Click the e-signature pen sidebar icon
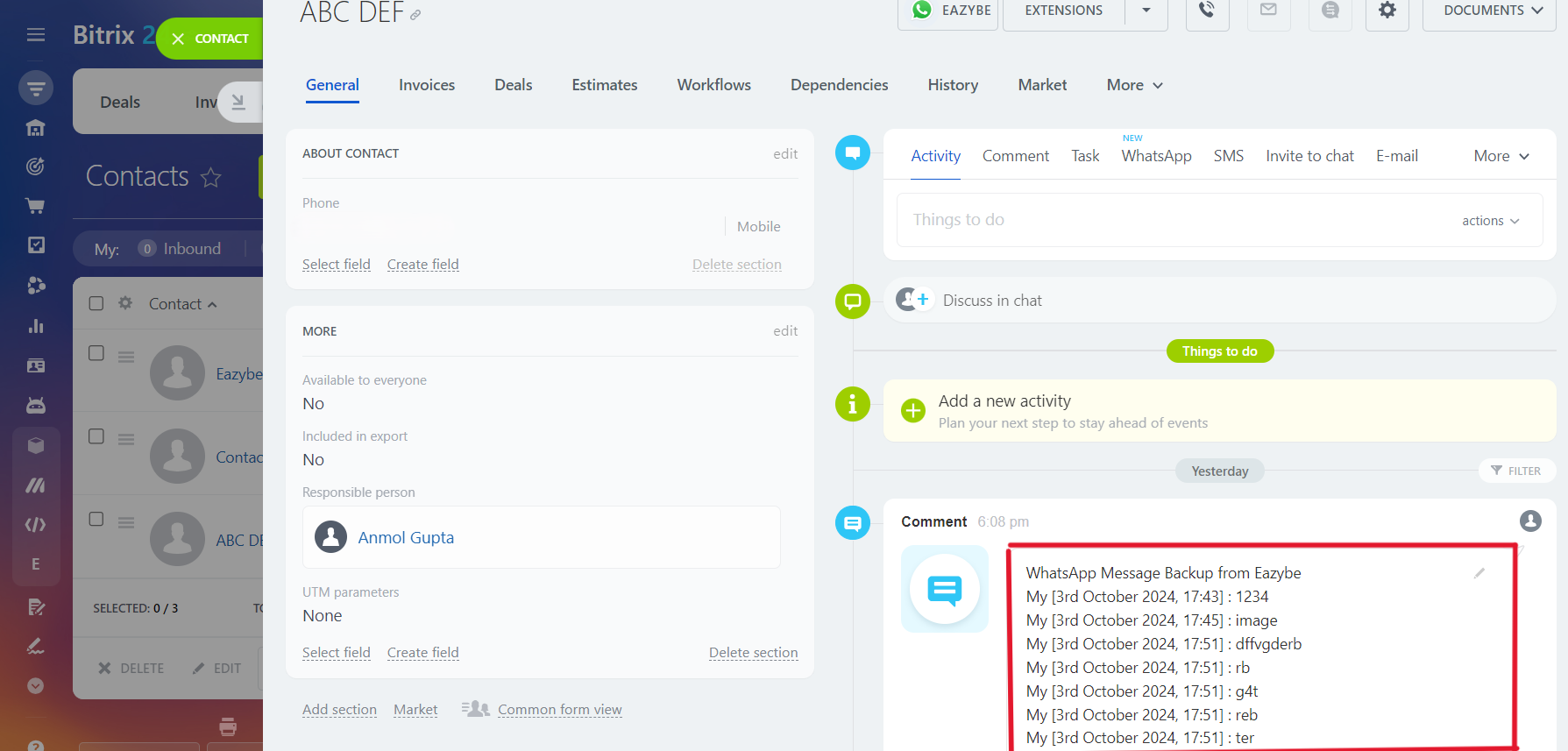This screenshot has height=751, width=1568. pos(36,646)
